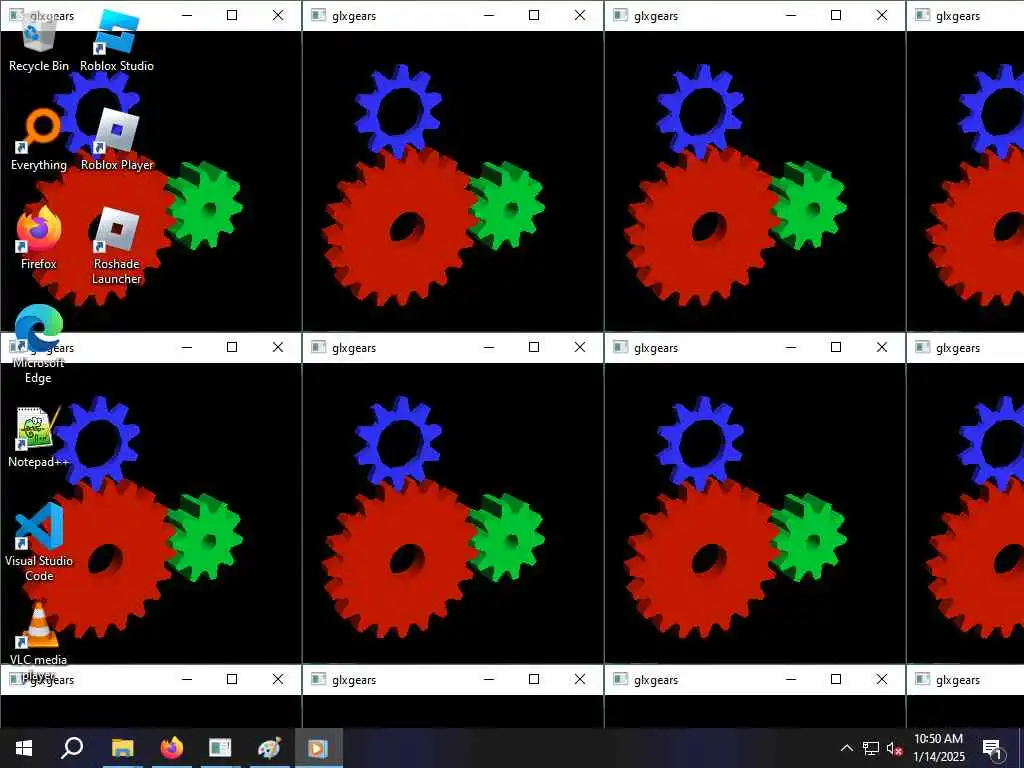Click the Microsoft Edge desktop icon
This screenshot has width=1024, height=768.
coord(39,344)
